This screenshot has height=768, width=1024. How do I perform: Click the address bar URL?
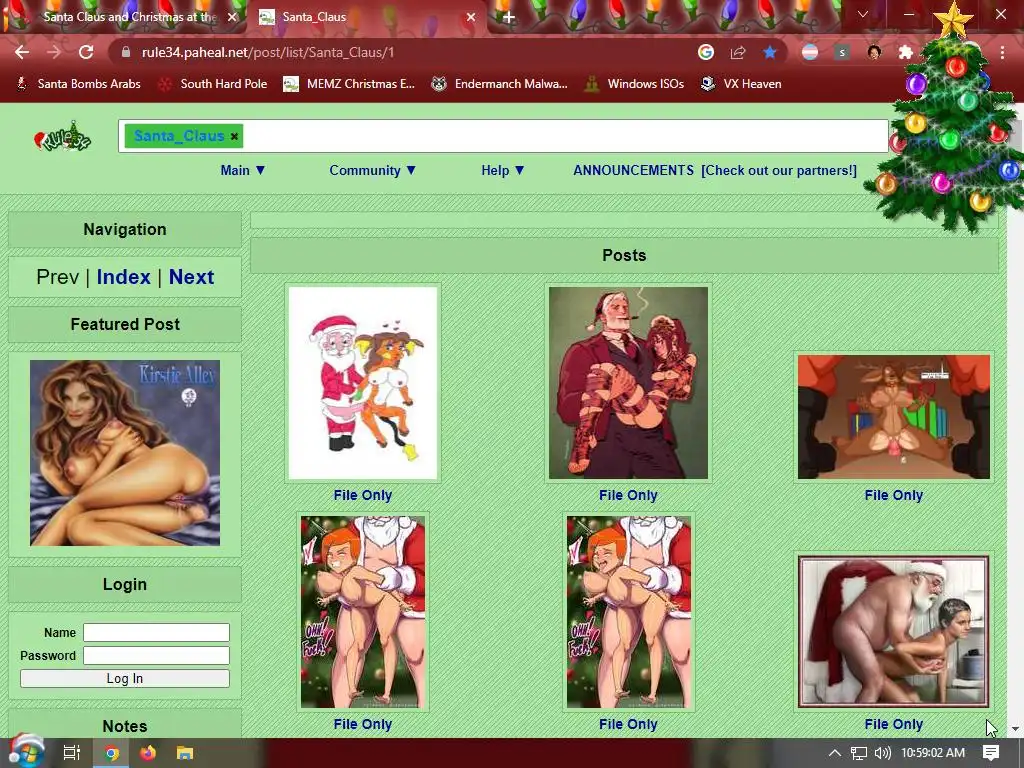click(268, 52)
